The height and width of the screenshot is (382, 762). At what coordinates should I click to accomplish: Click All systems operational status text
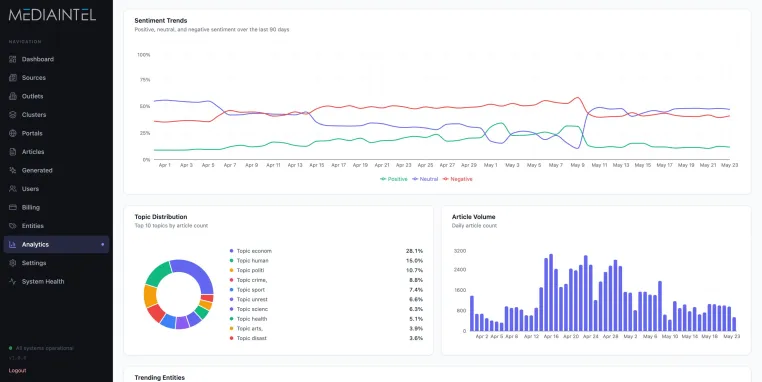point(45,348)
